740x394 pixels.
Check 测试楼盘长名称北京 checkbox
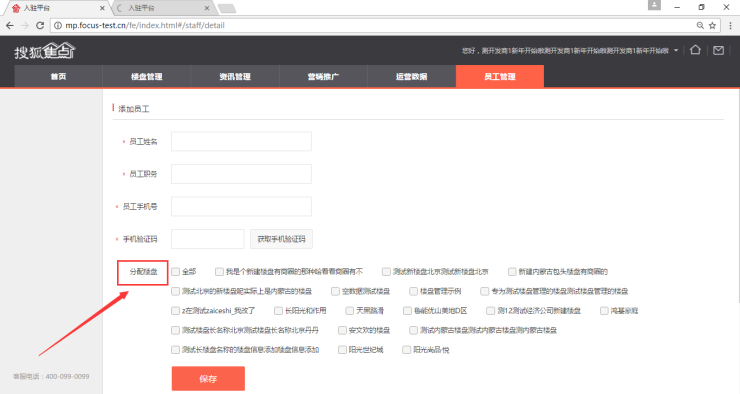click(x=176, y=330)
